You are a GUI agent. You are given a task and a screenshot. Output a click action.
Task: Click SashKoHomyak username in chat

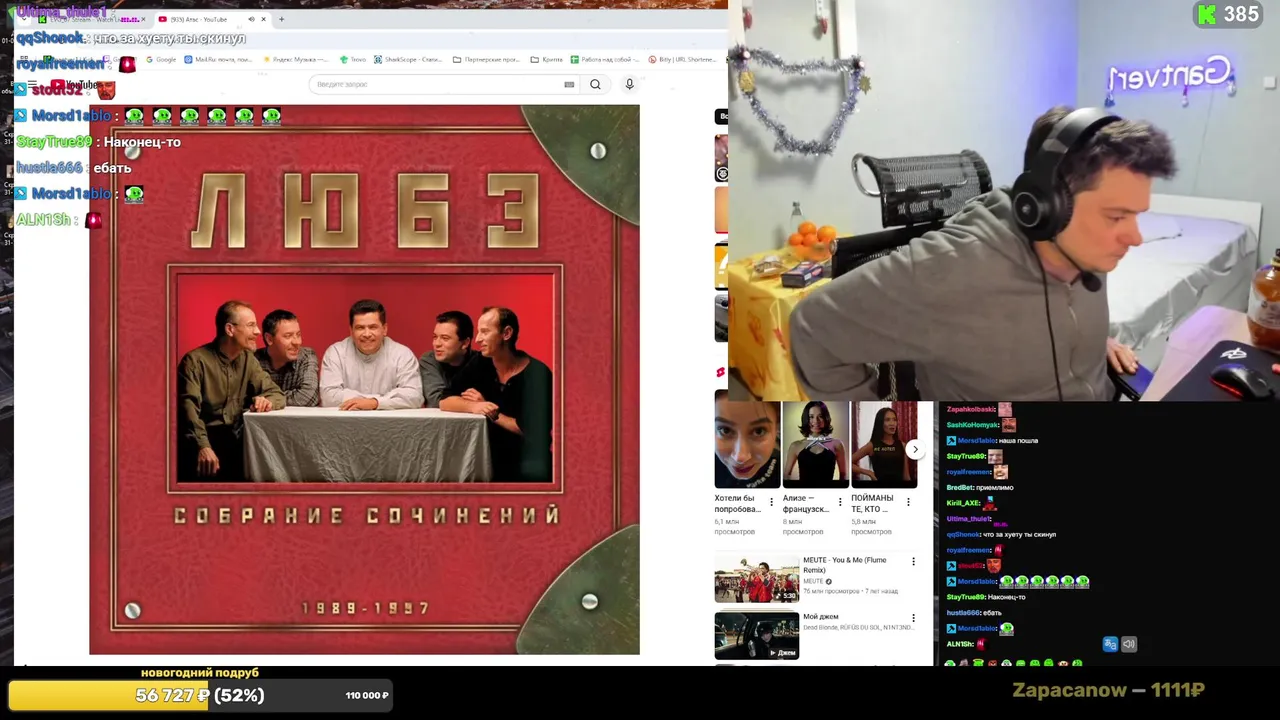click(x=973, y=425)
